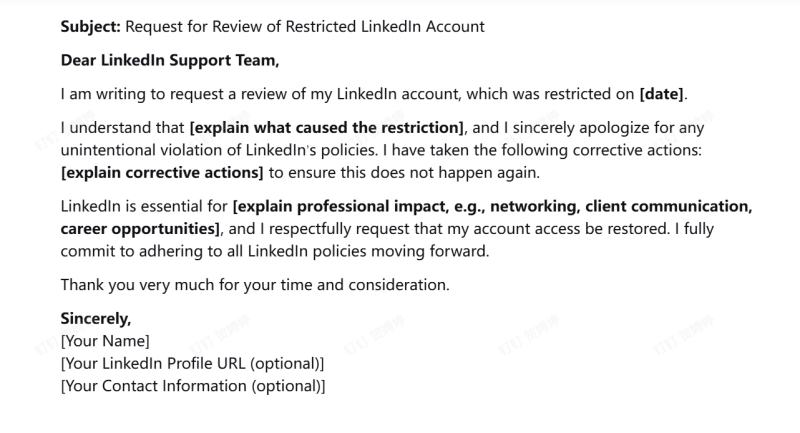
Task: Click the bold "Sincerely," sign-off
Action: 96,319
